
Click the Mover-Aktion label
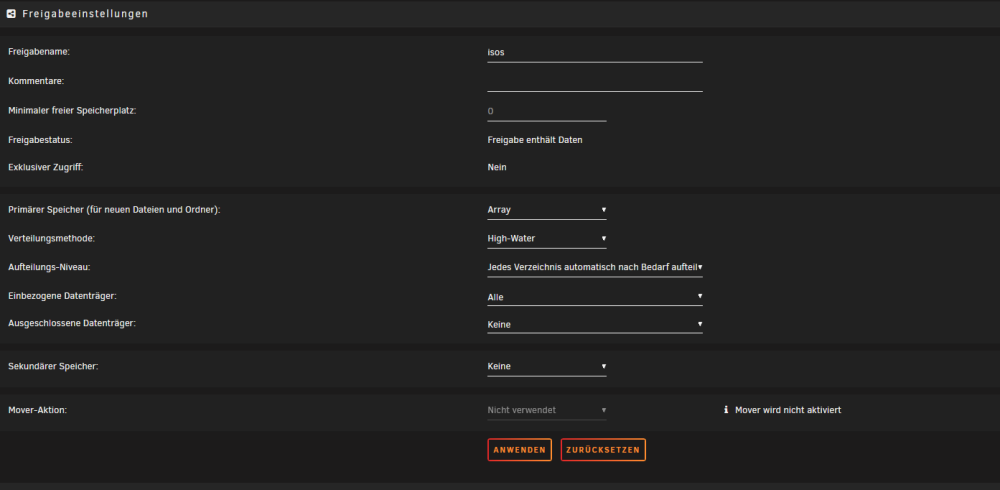point(38,410)
